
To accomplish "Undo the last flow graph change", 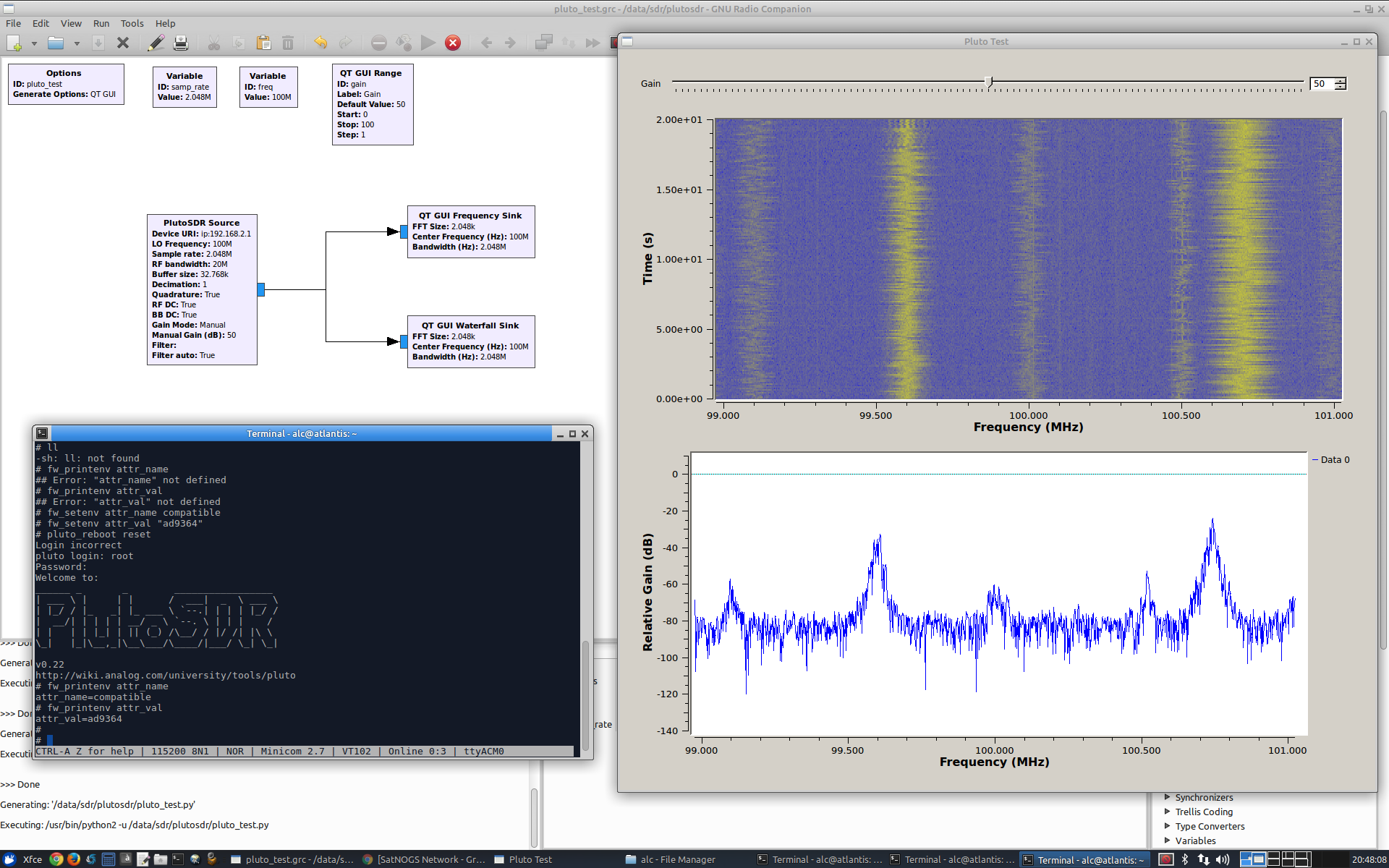I will click(320, 43).
